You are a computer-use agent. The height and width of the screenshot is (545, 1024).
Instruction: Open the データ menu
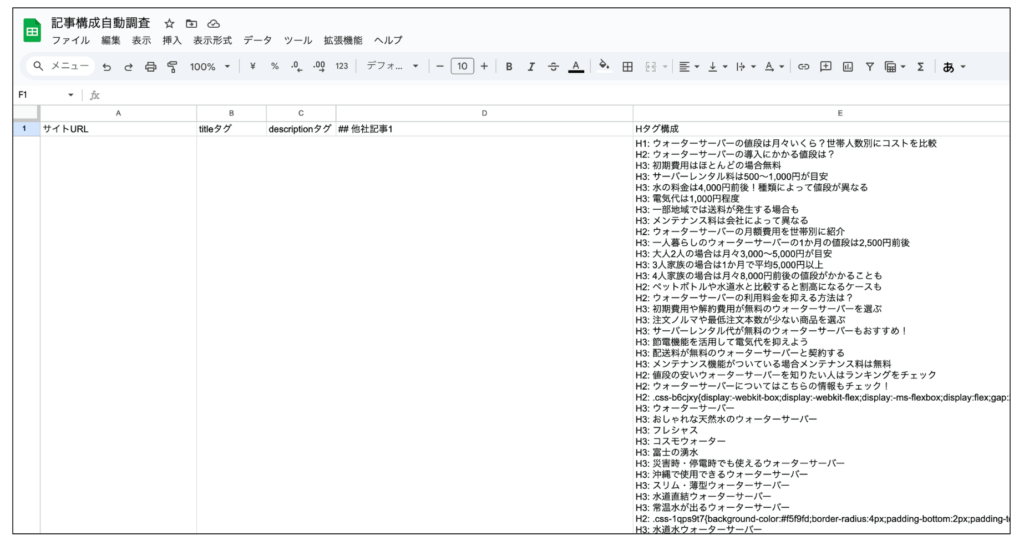coord(257,40)
